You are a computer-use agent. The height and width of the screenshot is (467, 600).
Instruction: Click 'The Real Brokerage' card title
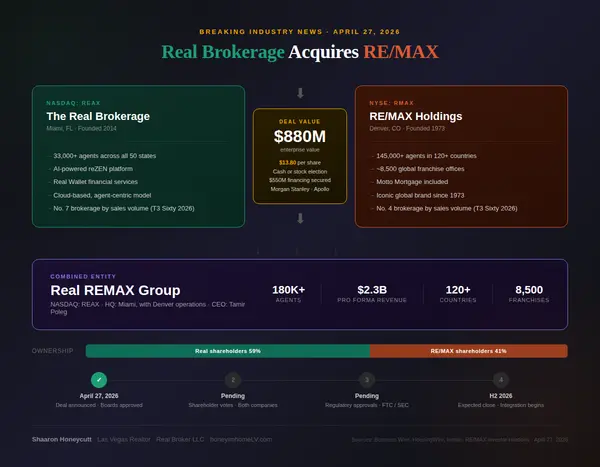click(98, 116)
